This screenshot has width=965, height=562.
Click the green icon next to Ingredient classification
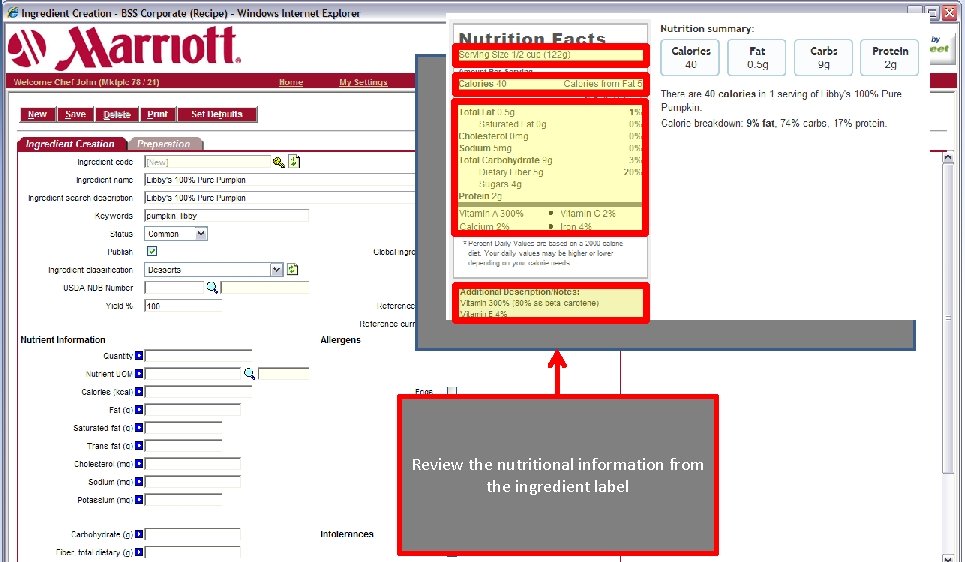click(292, 270)
